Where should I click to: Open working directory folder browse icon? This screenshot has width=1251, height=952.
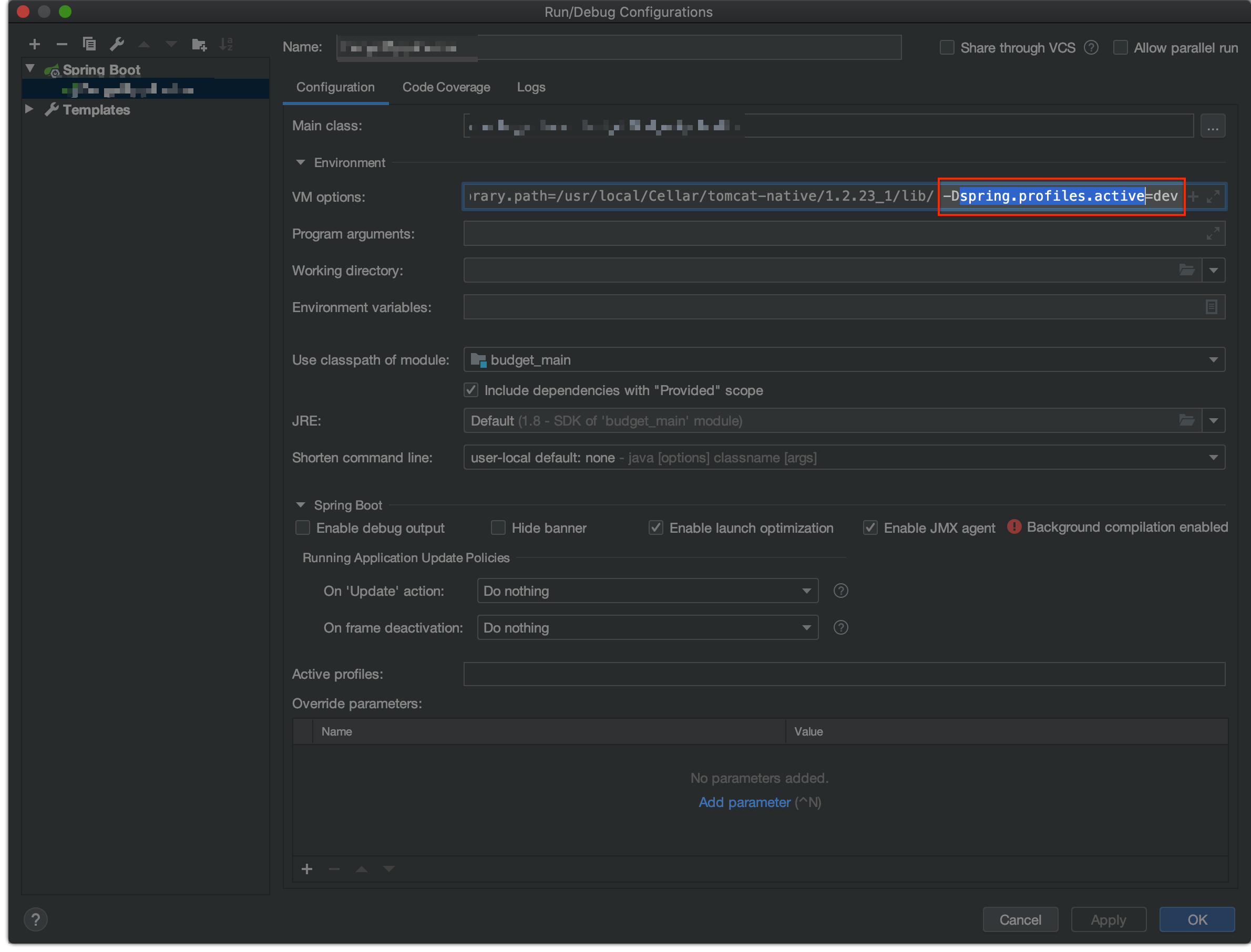[1186, 270]
